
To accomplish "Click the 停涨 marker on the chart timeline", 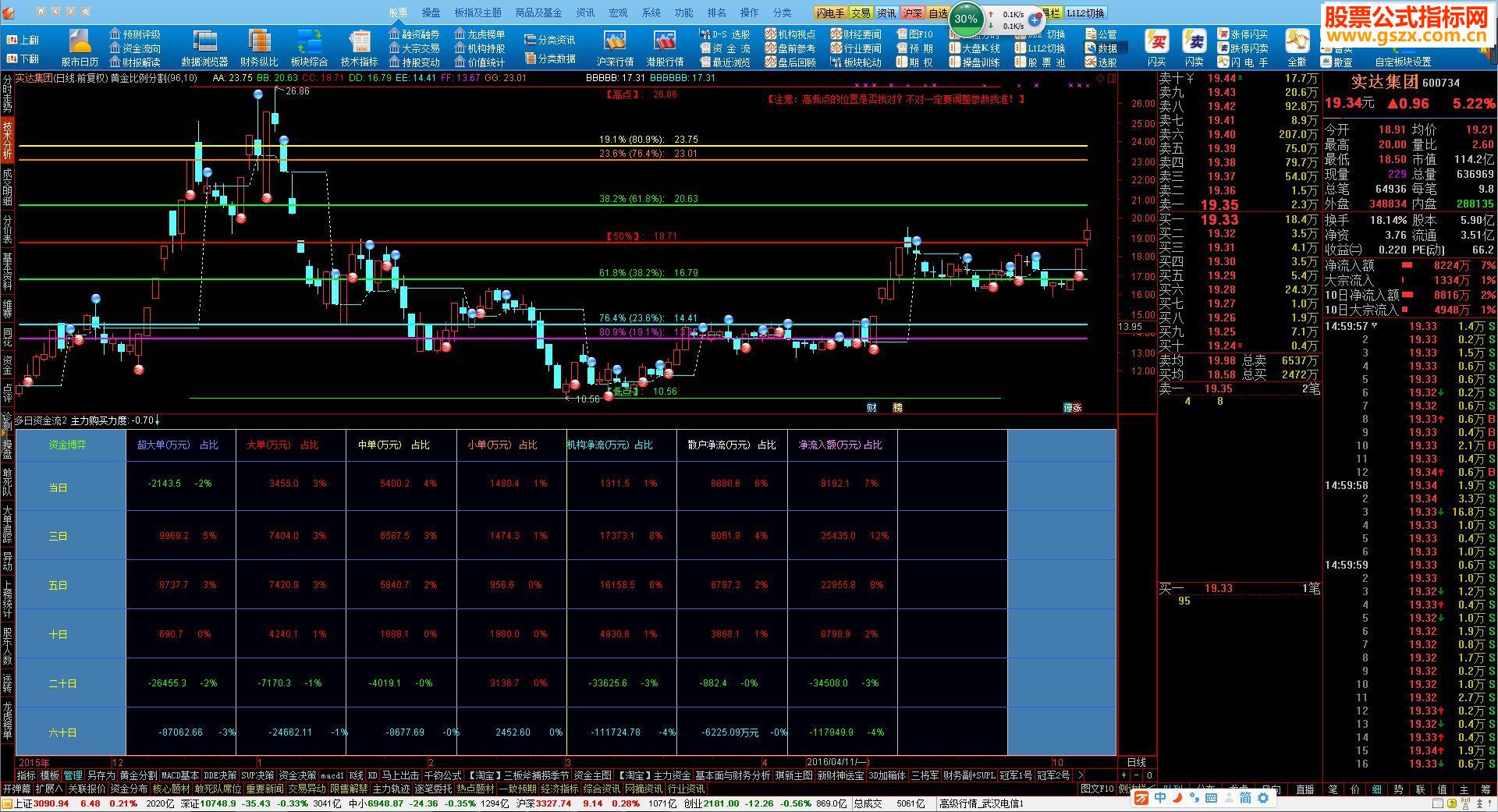I will (1073, 407).
